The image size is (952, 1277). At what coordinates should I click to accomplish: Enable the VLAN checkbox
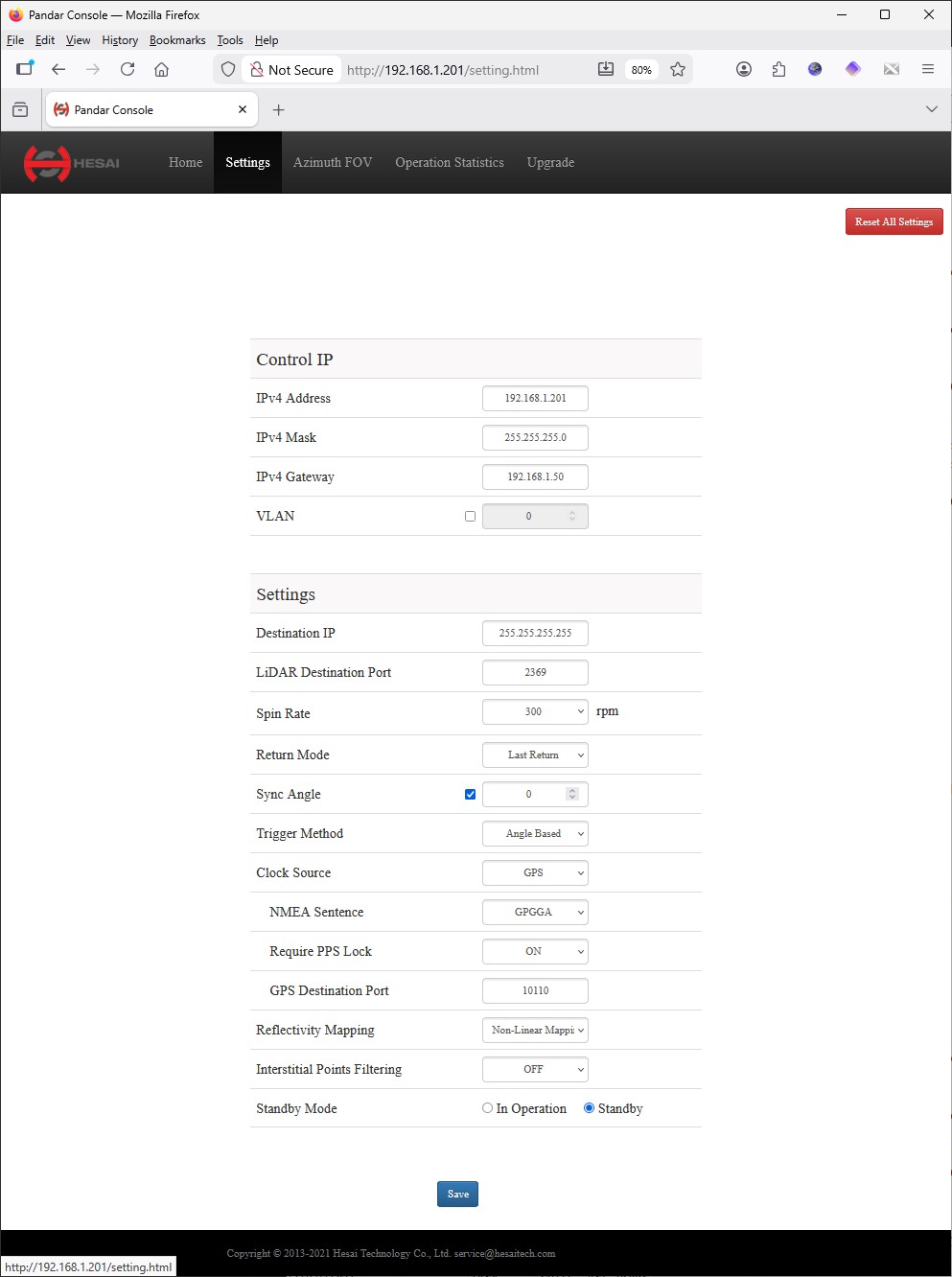(470, 516)
